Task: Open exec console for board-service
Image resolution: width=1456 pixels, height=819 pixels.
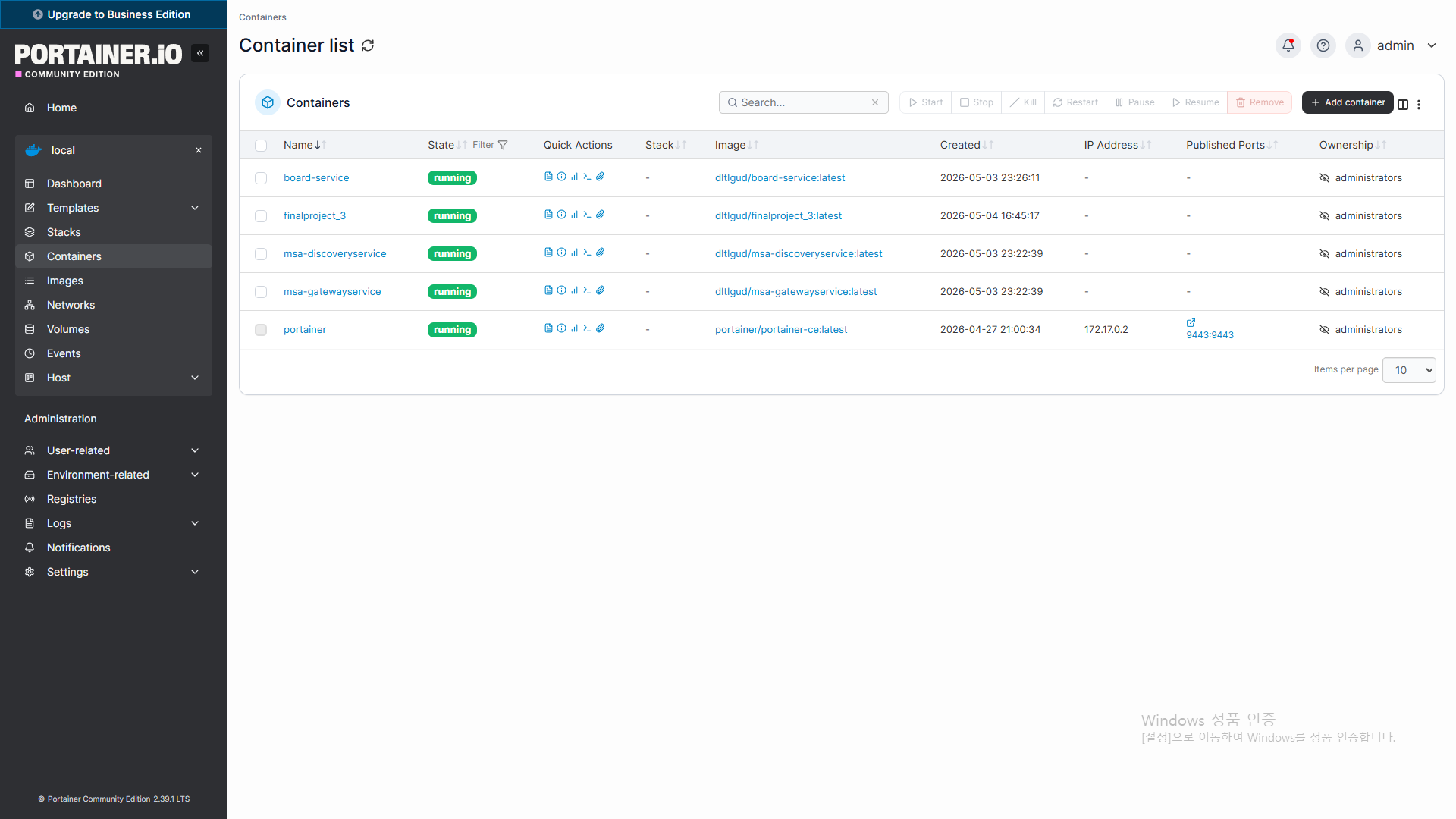Action: click(587, 177)
